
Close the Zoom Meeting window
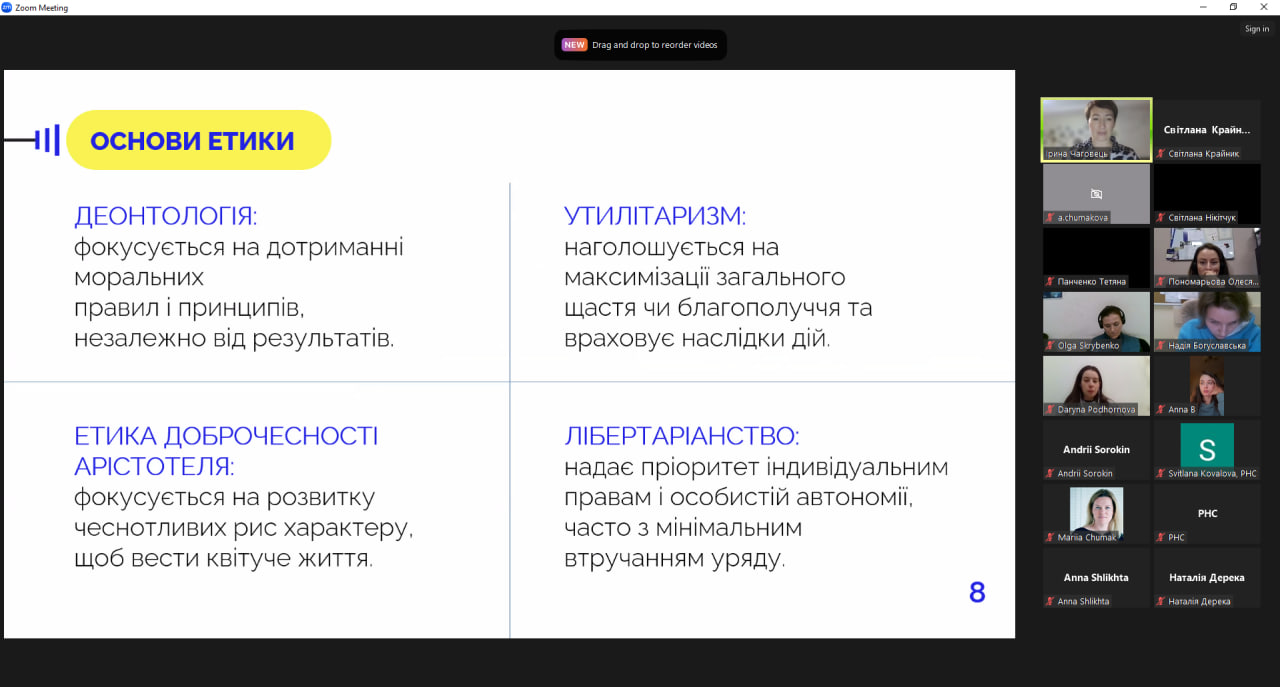1264,7
